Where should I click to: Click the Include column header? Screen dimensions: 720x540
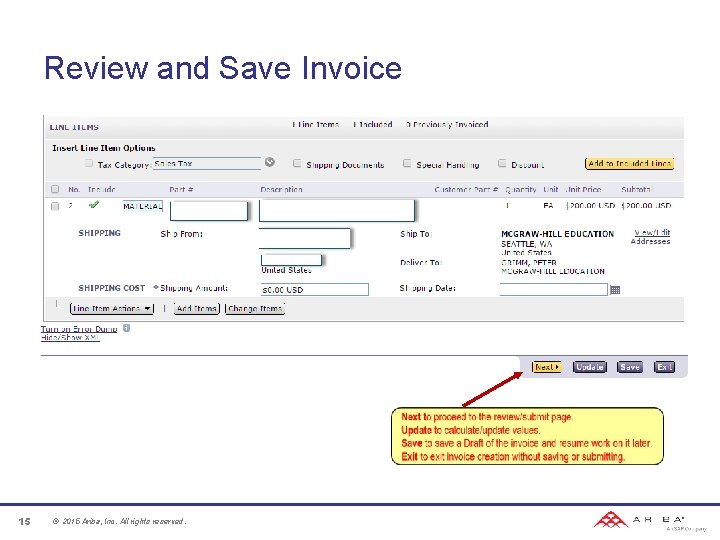click(x=101, y=189)
